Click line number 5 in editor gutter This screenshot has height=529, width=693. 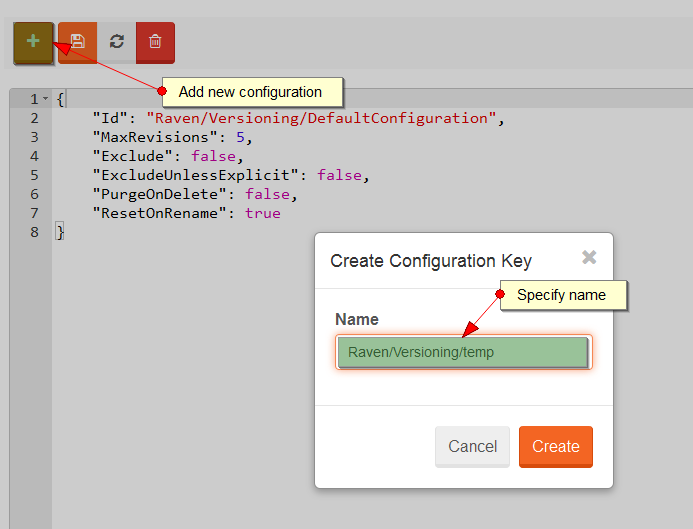(x=34, y=175)
